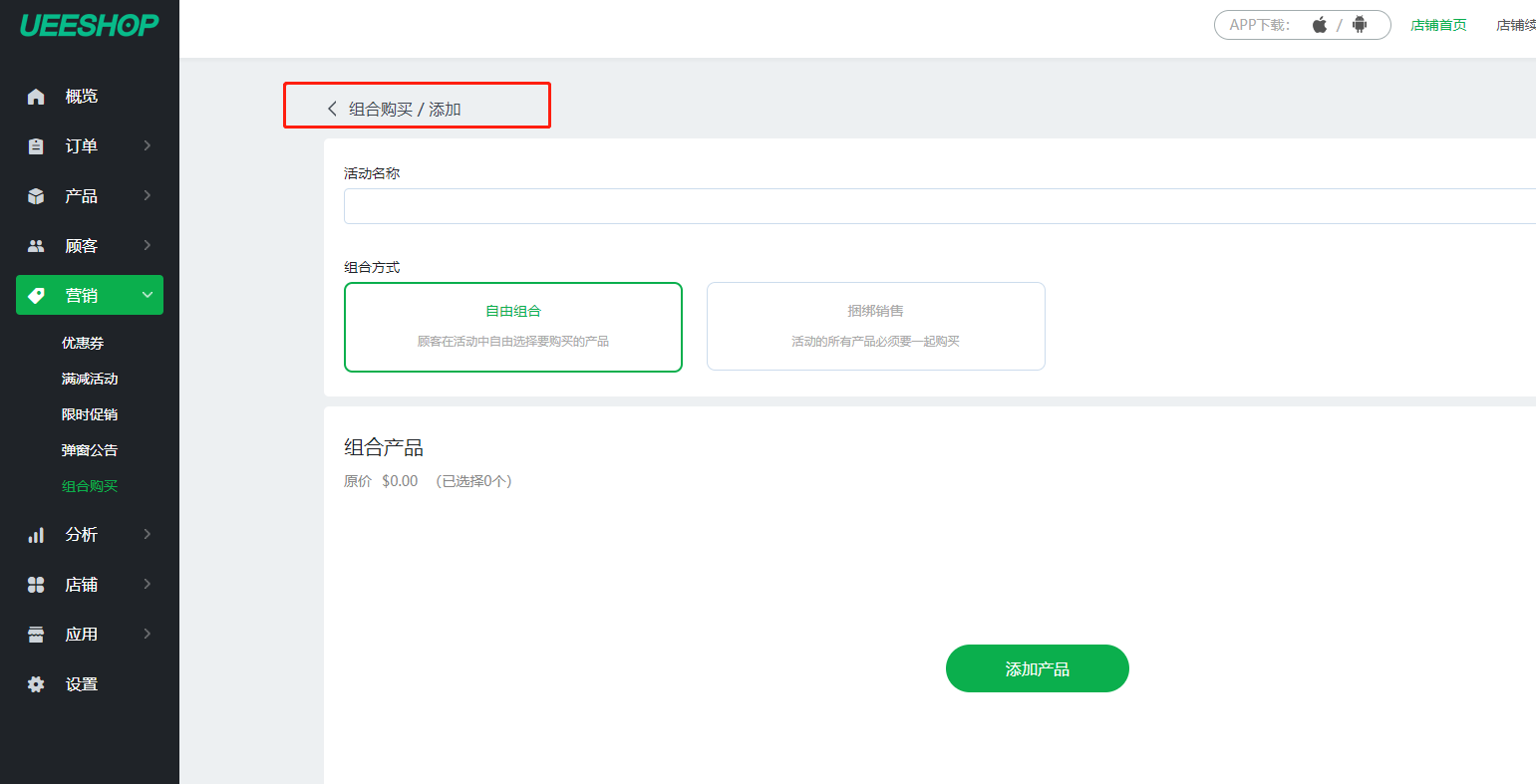
Task: Expand the 店铺 menu arrow
Action: click(148, 585)
